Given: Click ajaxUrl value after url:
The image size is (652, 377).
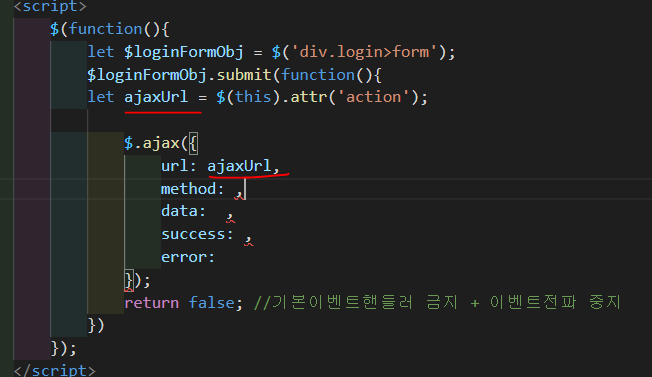Looking at the screenshot, I should (x=239, y=166).
